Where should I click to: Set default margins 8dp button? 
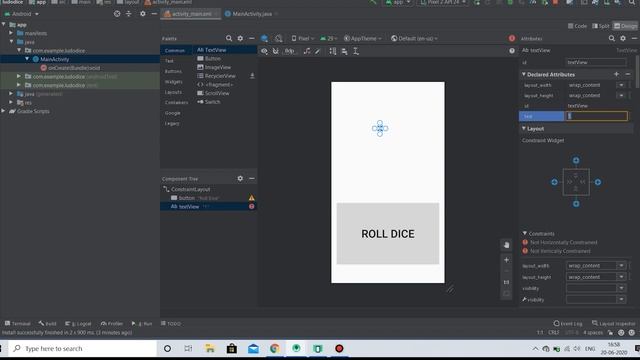pyautogui.click(x=289, y=51)
